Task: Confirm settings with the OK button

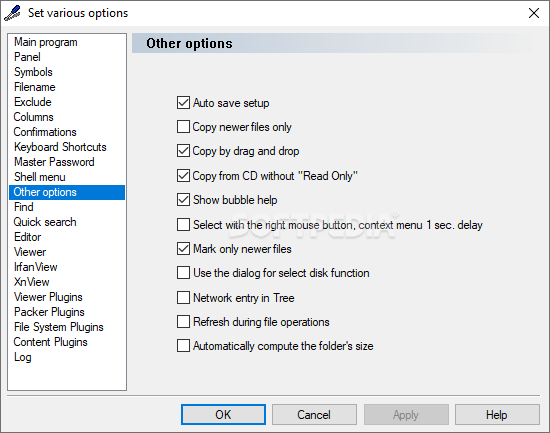Action: [x=223, y=415]
